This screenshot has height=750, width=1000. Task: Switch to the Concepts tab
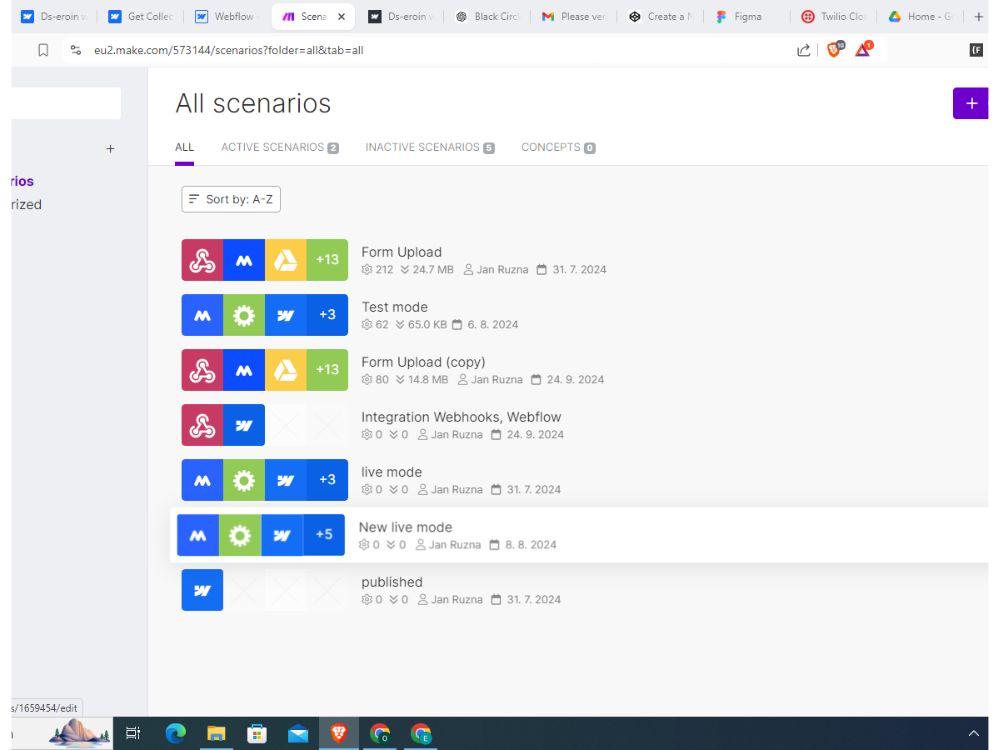558,147
